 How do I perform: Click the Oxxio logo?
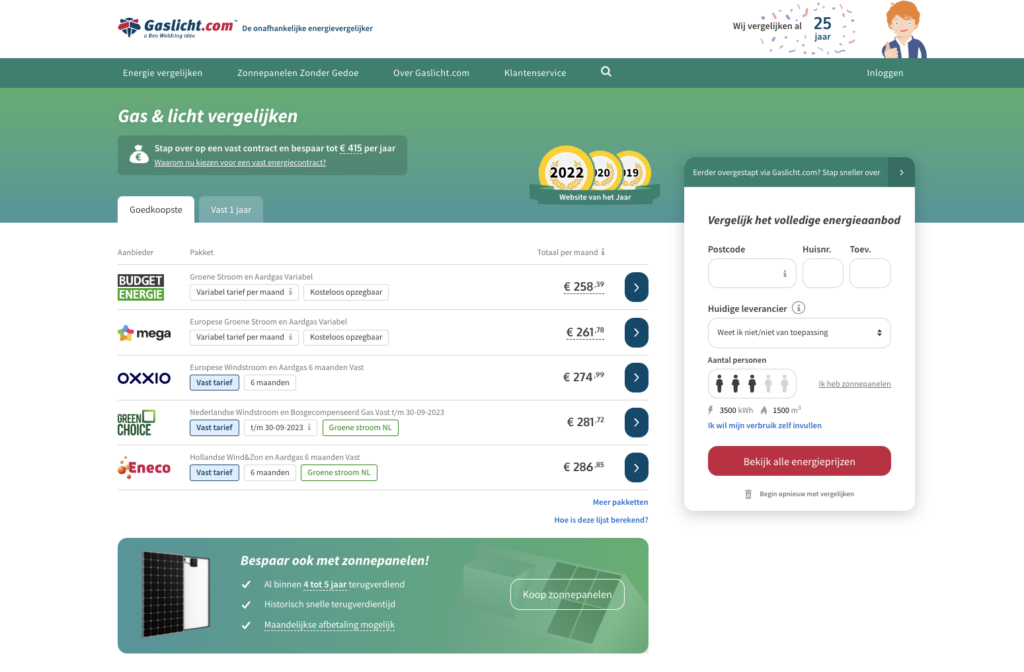tap(144, 378)
